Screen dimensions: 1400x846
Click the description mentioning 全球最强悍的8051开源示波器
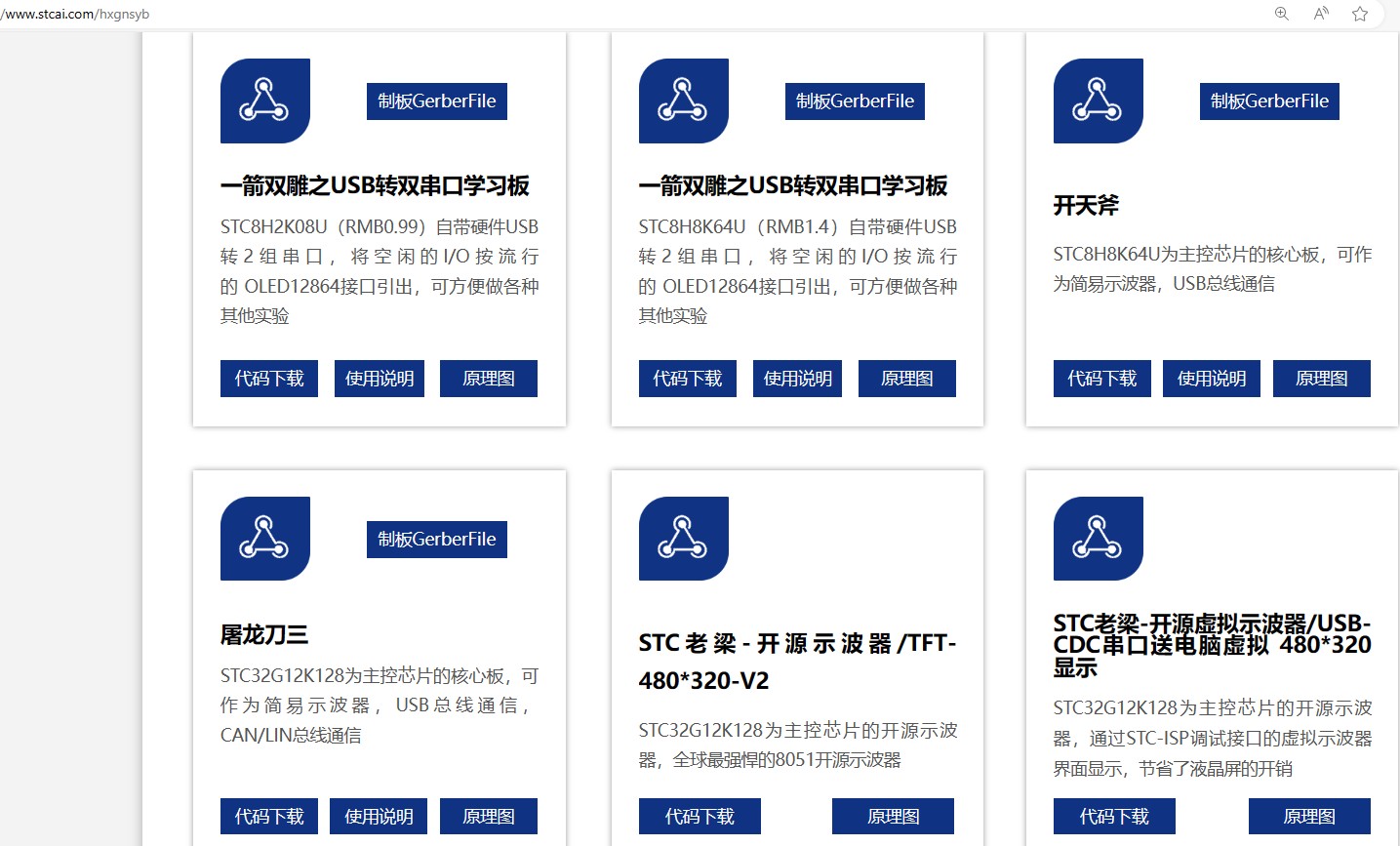point(798,745)
